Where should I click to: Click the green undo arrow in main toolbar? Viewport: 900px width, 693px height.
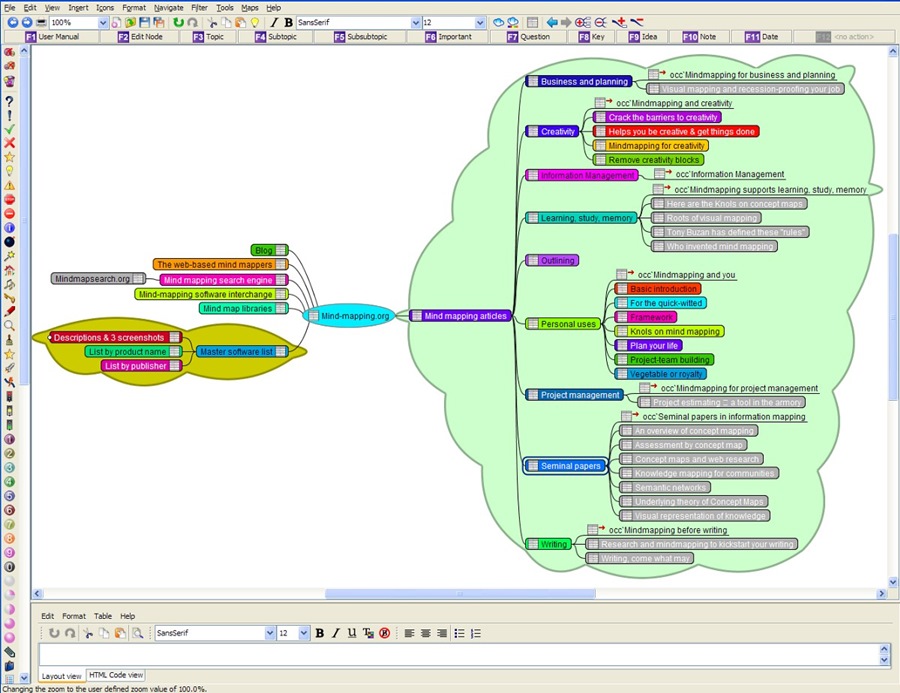pos(179,22)
